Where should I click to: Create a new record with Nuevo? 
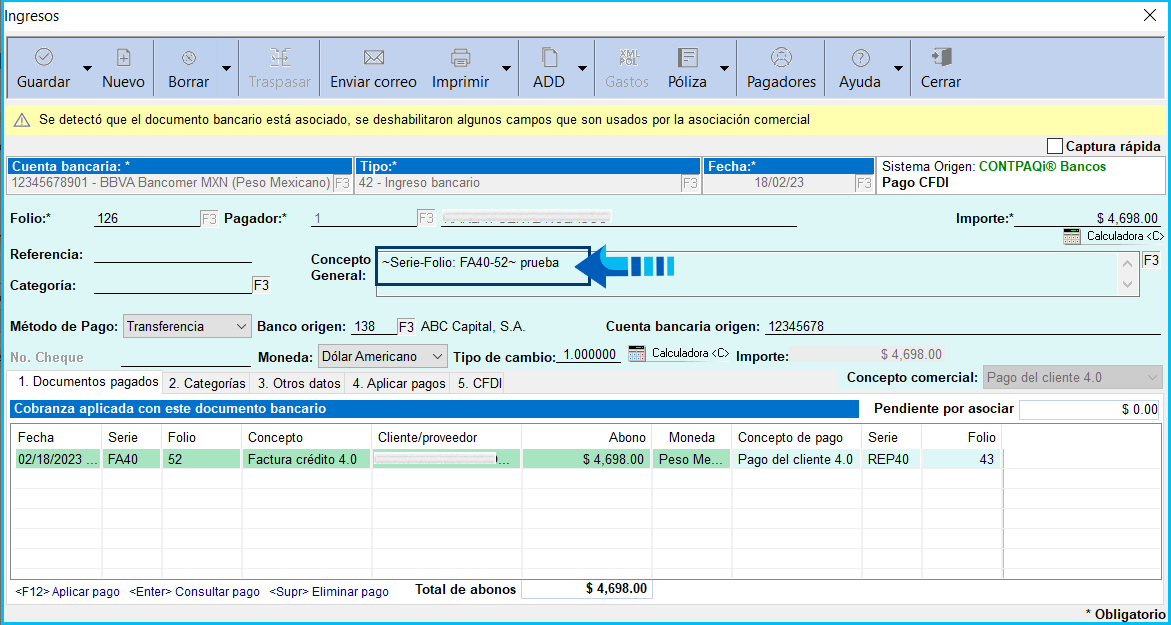(123, 58)
